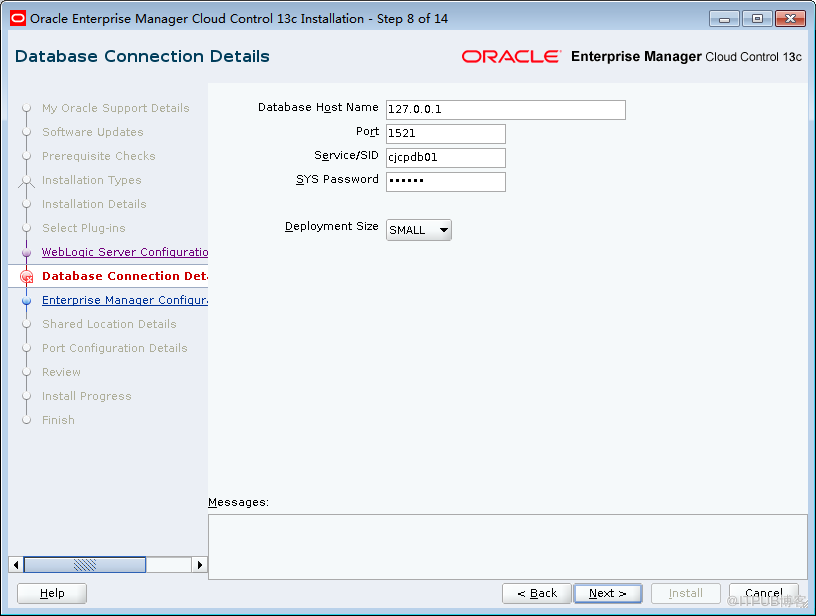Click the Installation Types step
Viewport: 816px width, 616px height.
click(x=92, y=180)
